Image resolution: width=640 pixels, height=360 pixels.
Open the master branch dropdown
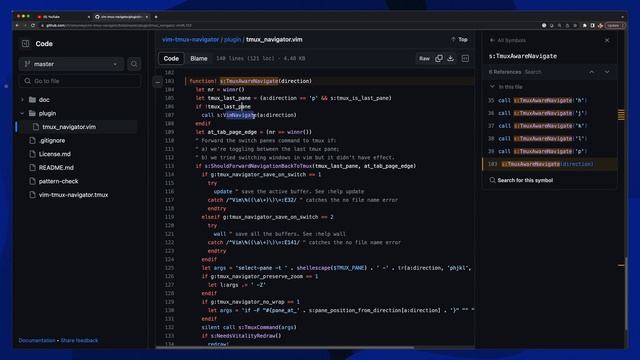click(x=71, y=64)
